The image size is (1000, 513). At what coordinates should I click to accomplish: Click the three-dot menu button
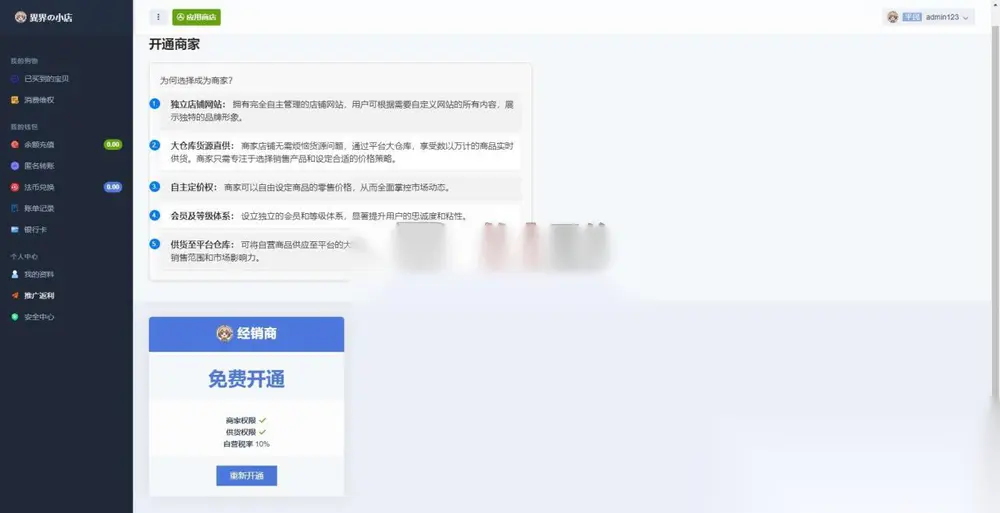coord(158,17)
